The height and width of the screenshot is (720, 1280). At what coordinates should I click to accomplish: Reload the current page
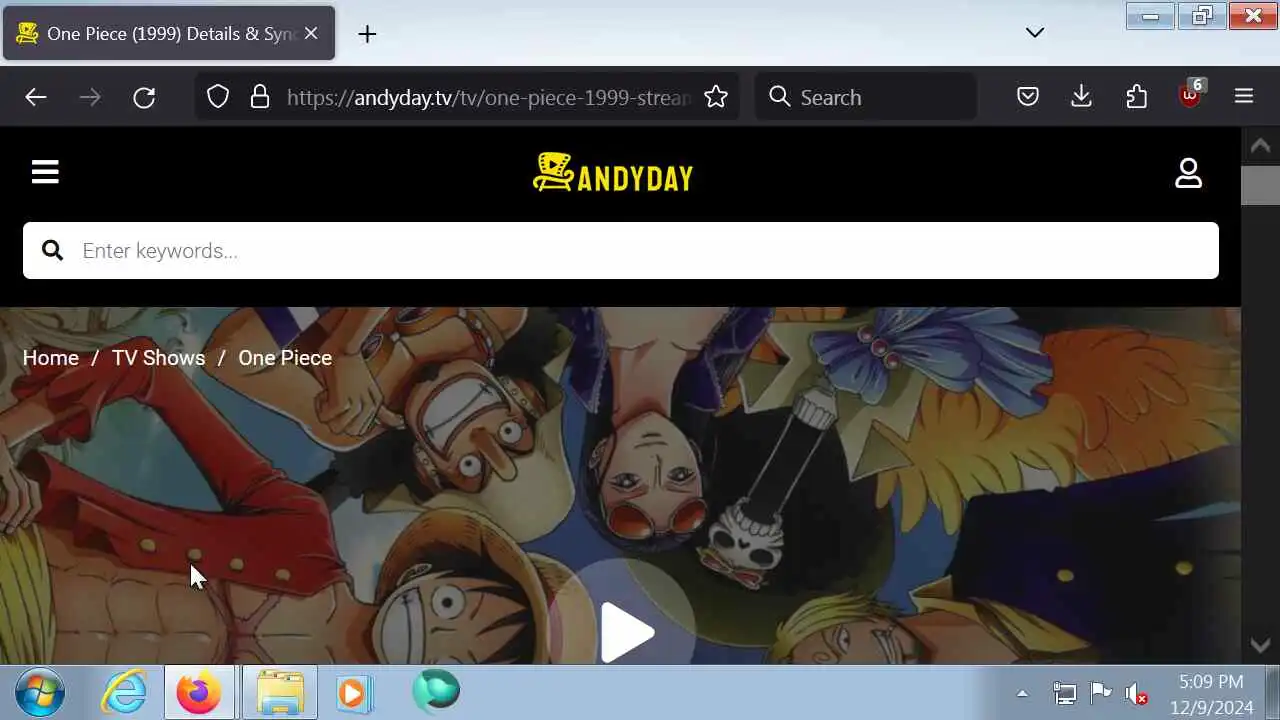pyautogui.click(x=144, y=97)
